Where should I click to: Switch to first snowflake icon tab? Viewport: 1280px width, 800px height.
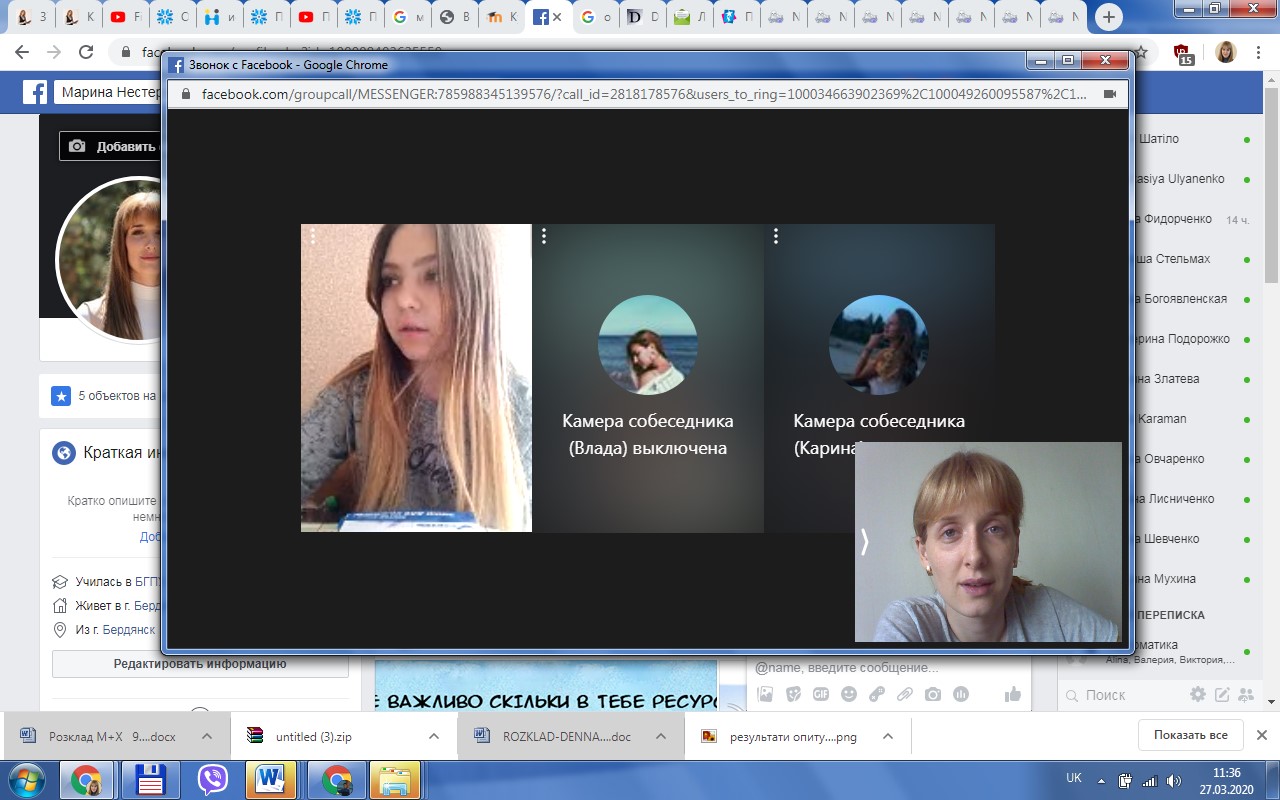(172, 17)
